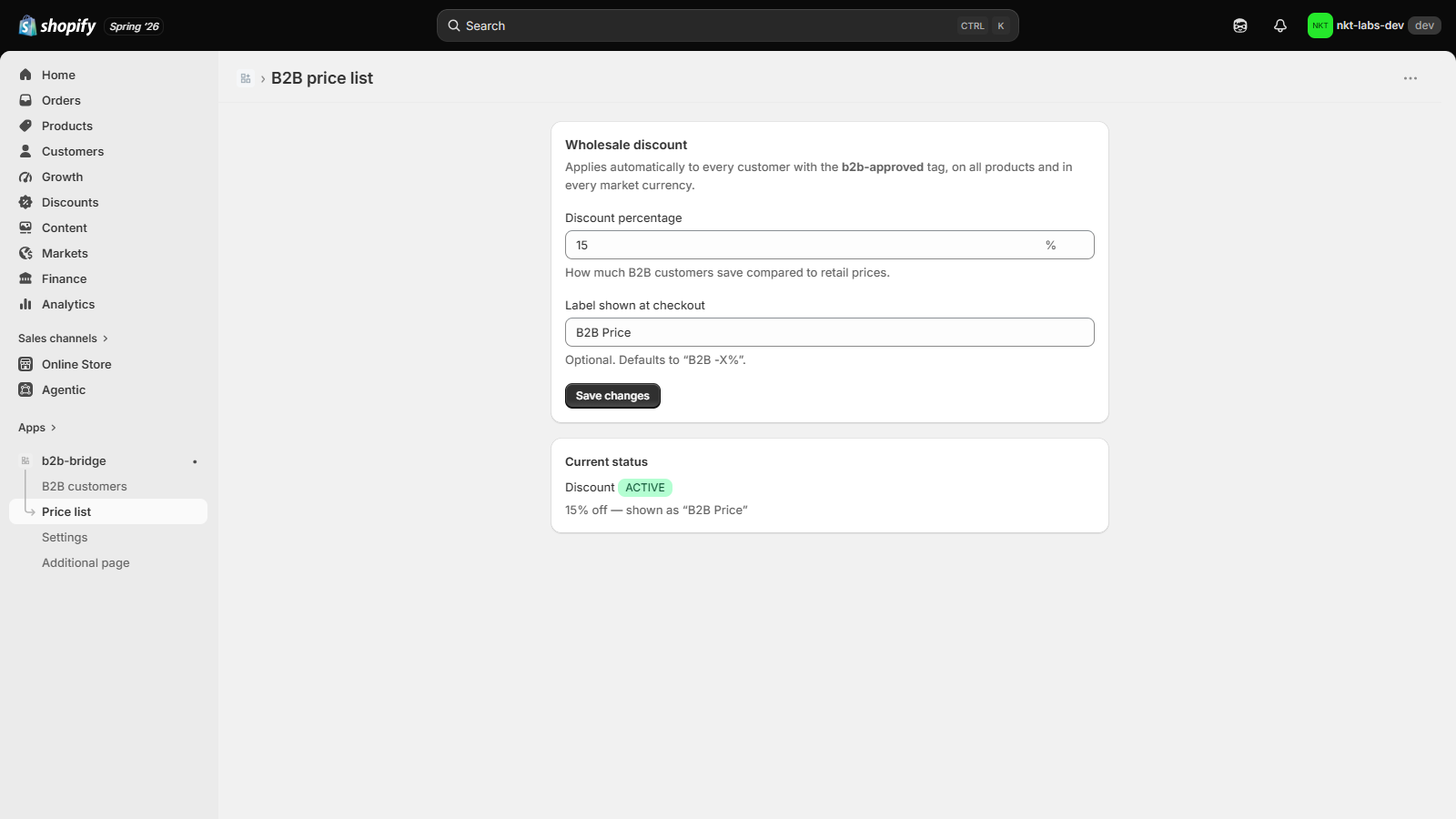
Task: Expand the Sales channels chevron
Action: 106,339
